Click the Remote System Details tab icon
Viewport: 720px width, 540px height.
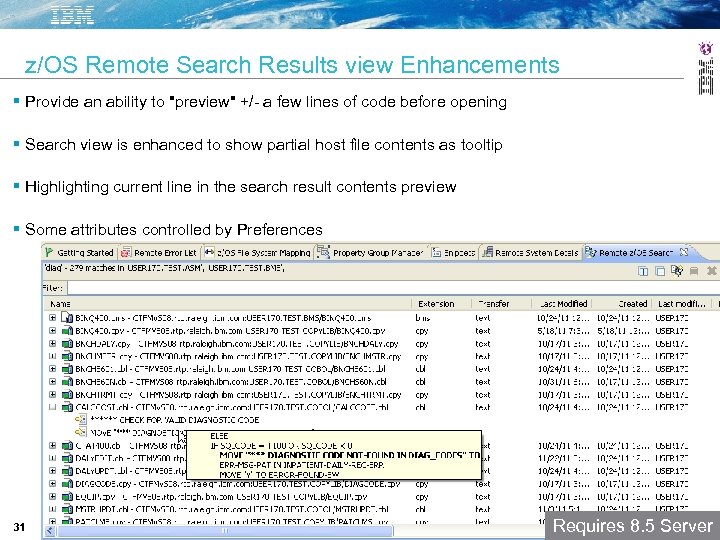487,252
